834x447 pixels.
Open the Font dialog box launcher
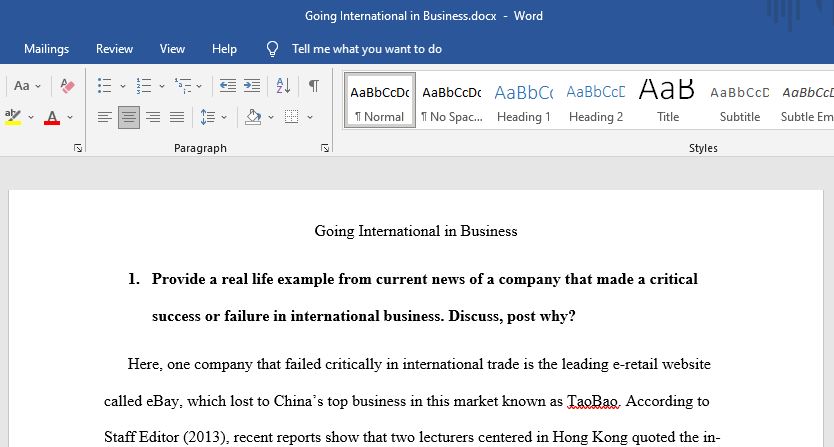(x=78, y=148)
